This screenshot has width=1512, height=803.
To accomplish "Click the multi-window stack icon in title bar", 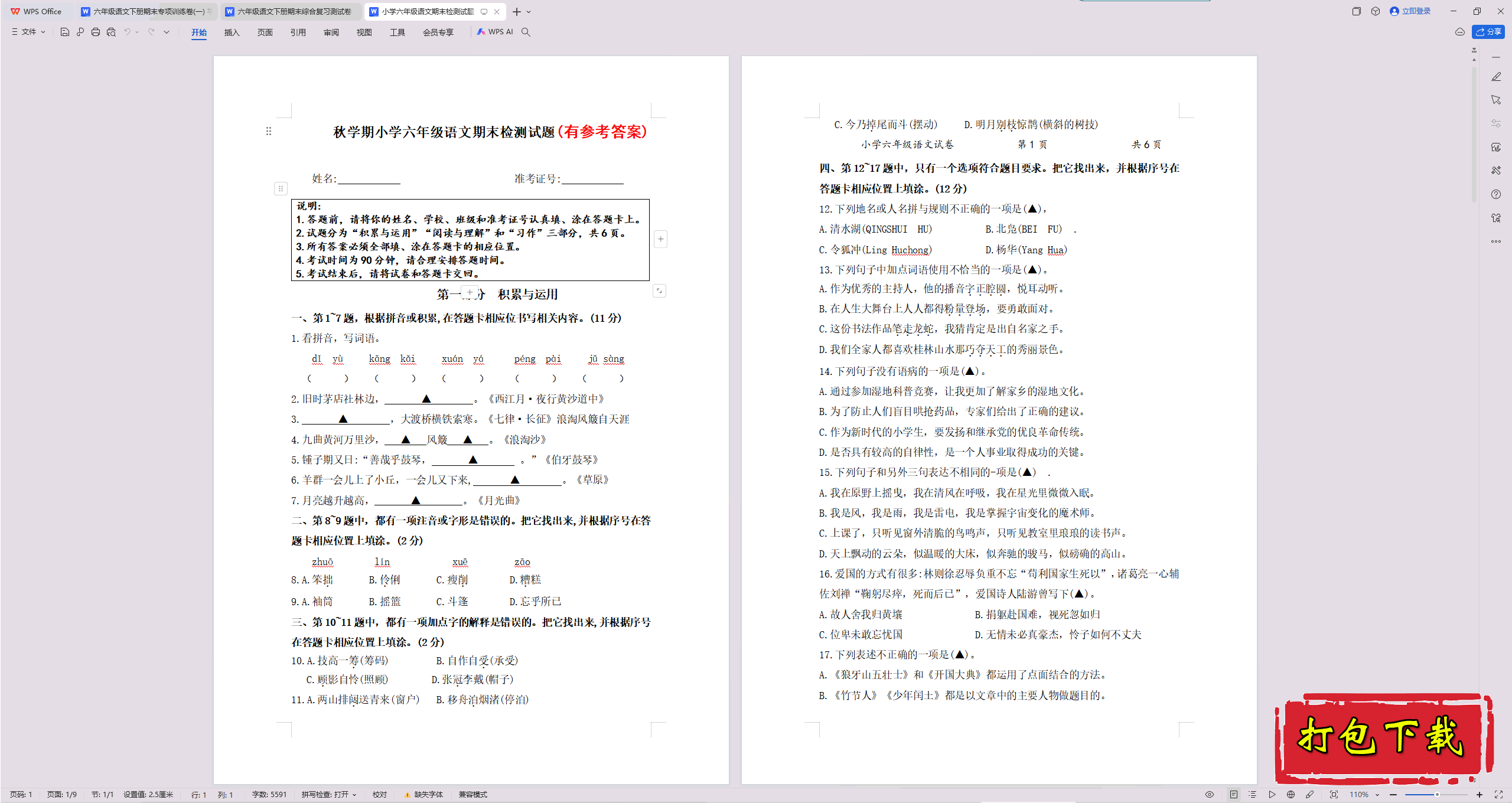I will point(1356,11).
